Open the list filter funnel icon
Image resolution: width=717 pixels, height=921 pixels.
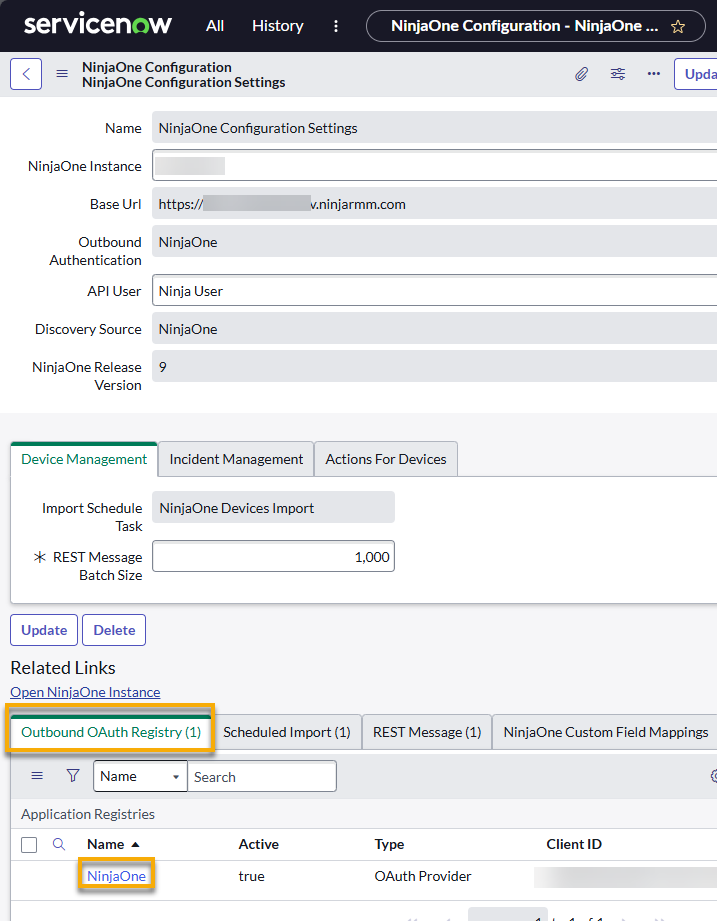pyautogui.click(x=72, y=775)
